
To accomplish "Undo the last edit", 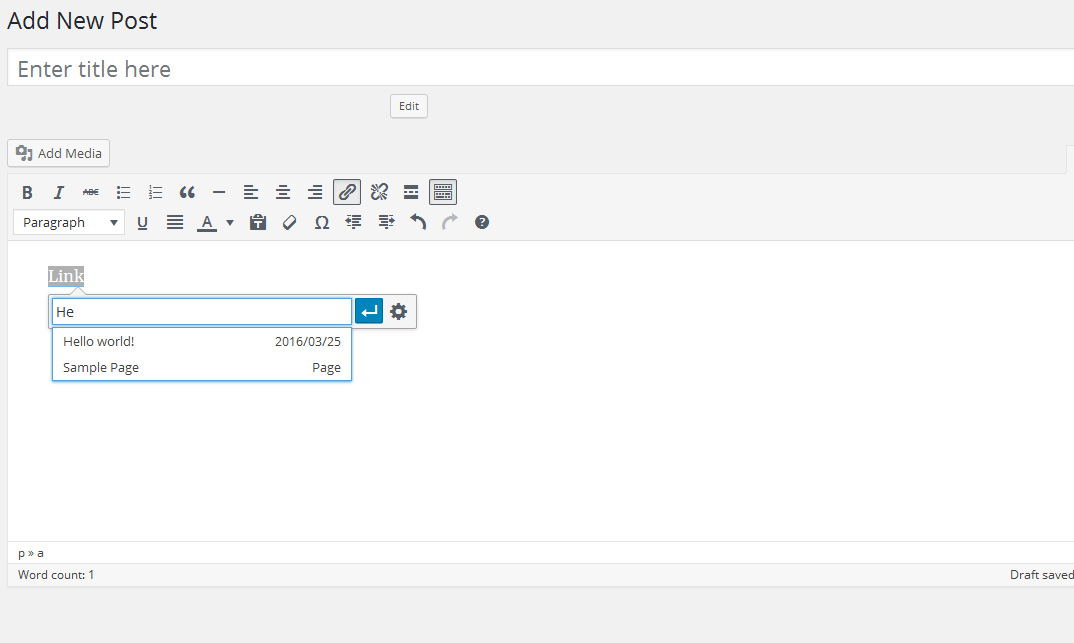I will pos(418,223).
